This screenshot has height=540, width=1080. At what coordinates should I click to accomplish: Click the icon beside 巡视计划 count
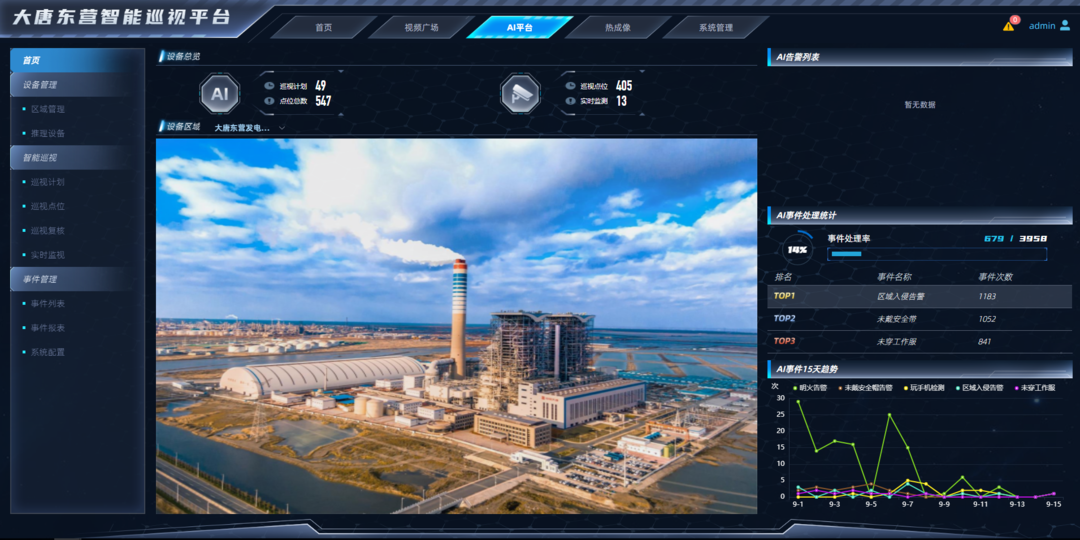269,86
